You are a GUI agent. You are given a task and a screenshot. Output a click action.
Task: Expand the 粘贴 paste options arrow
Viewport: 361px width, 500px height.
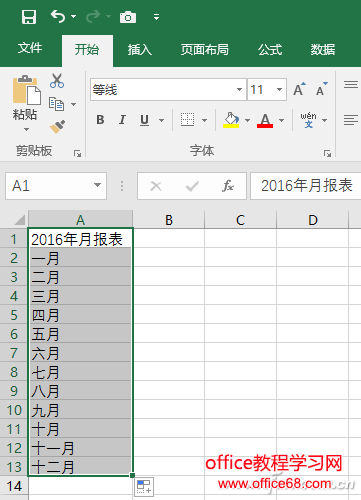pyautogui.click(x=26, y=129)
